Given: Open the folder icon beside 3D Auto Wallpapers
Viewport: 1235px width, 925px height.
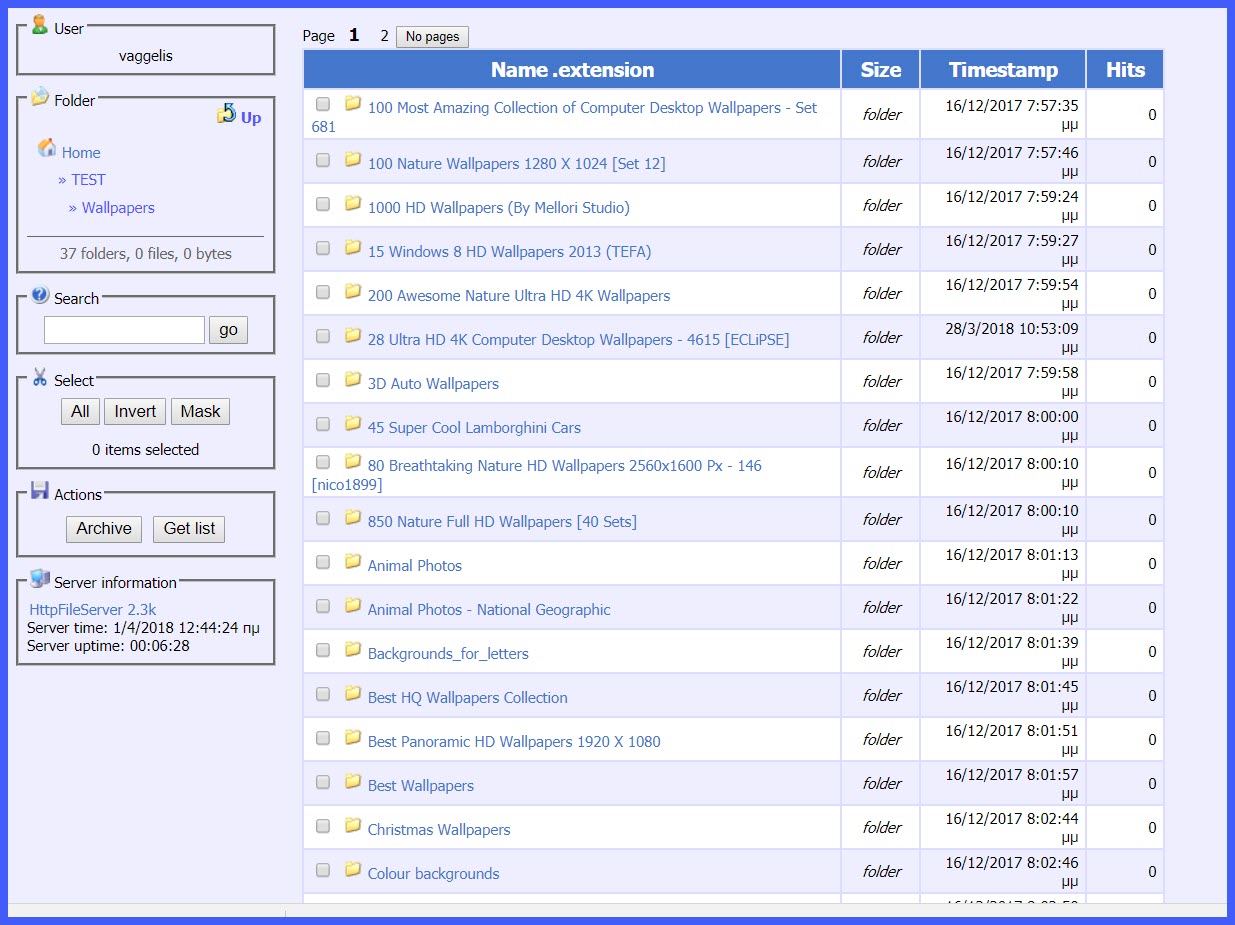Looking at the screenshot, I should pyautogui.click(x=353, y=379).
